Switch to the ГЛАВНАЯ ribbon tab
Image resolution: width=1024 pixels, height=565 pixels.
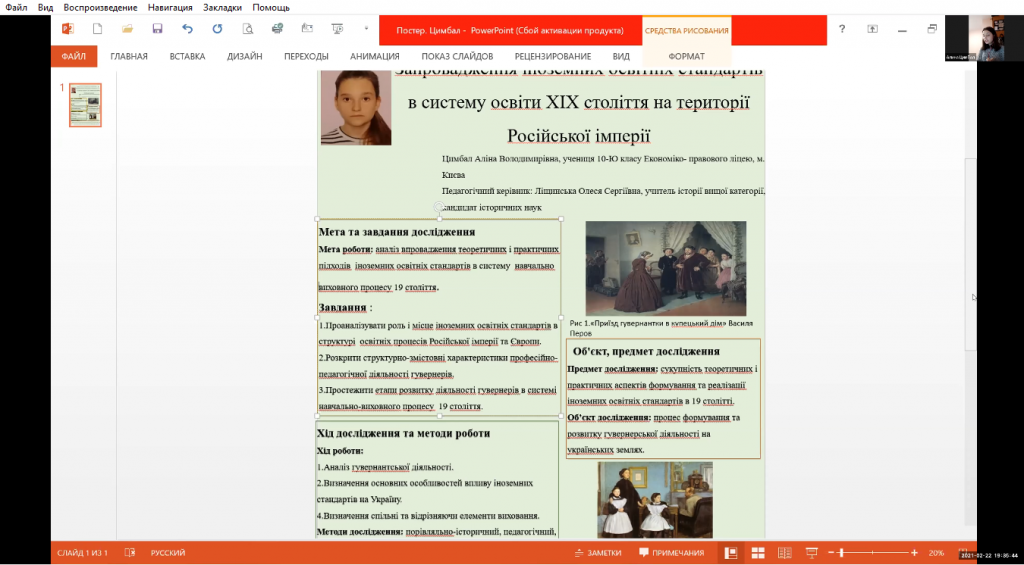tap(129, 56)
